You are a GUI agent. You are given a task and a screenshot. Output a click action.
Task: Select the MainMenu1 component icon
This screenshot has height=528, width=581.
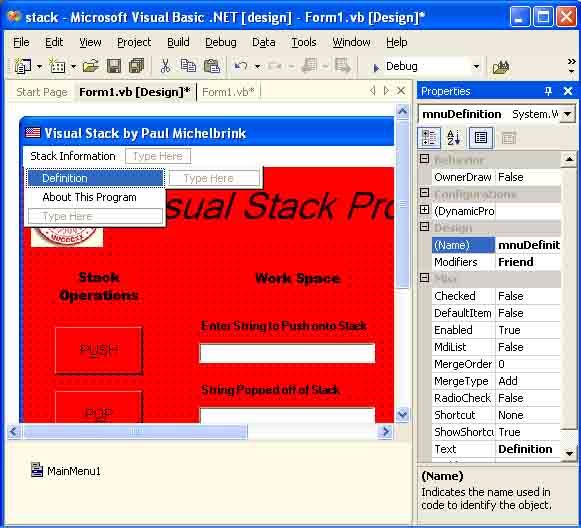click(x=37, y=470)
